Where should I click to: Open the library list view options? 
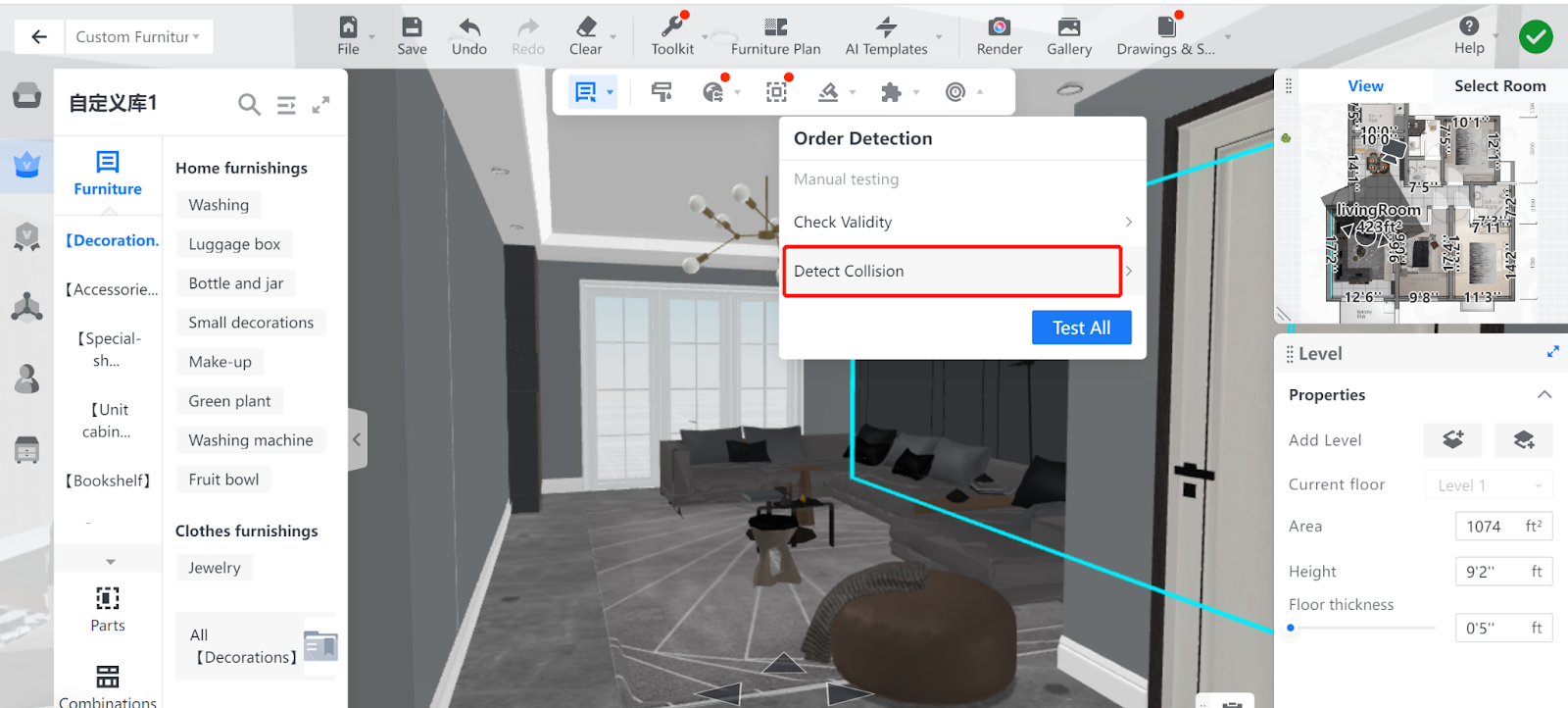coord(286,104)
